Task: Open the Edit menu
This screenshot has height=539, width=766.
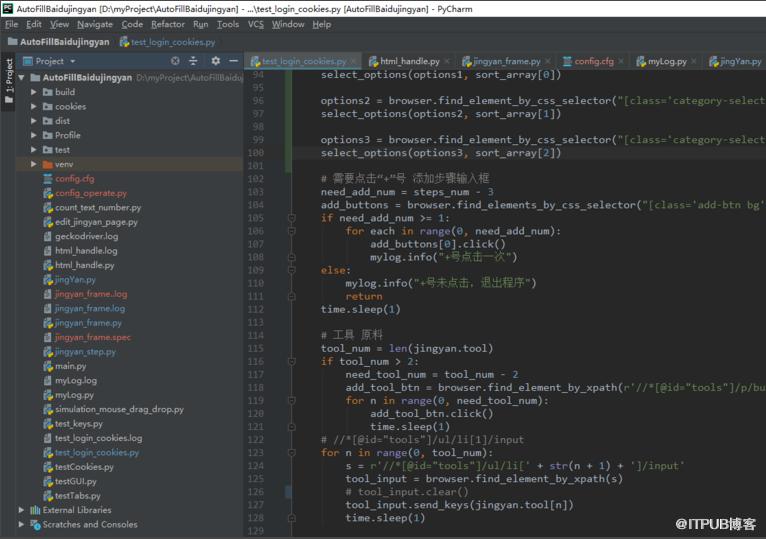Action: pos(34,24)
